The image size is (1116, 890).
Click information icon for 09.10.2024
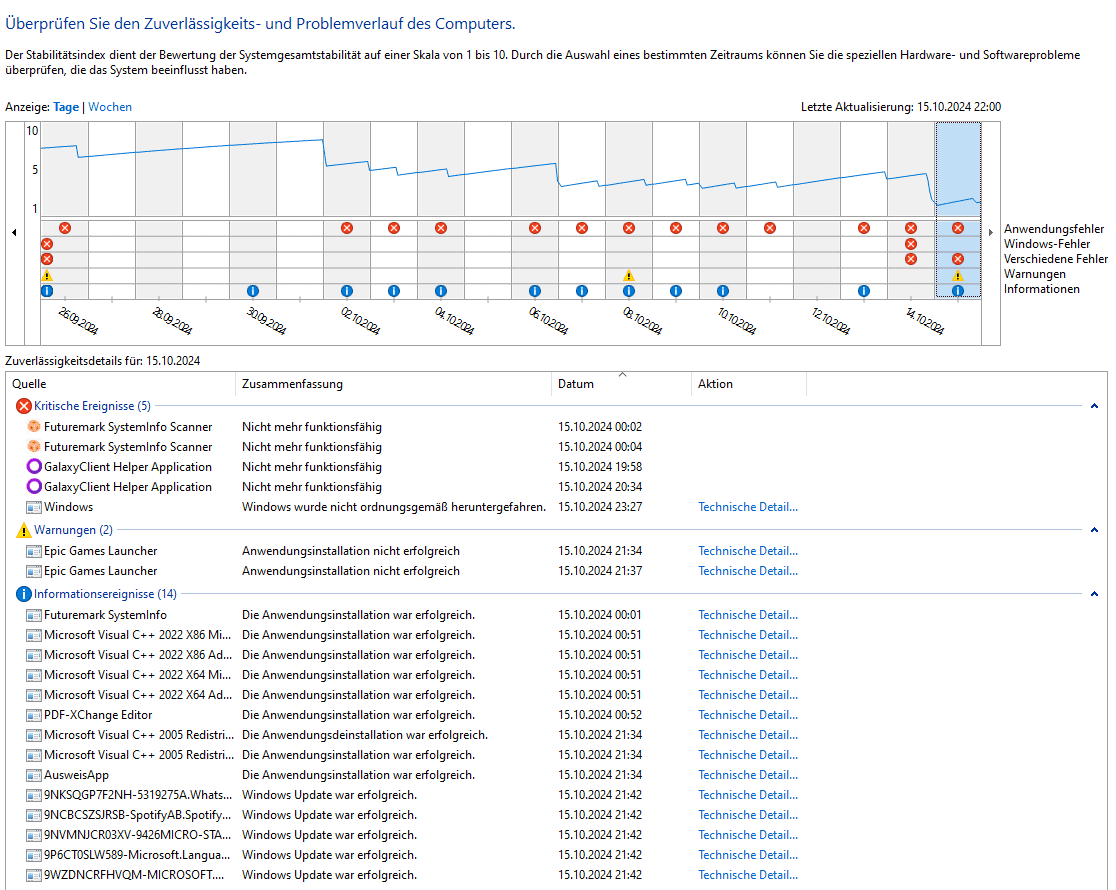(x=675, y=290)
